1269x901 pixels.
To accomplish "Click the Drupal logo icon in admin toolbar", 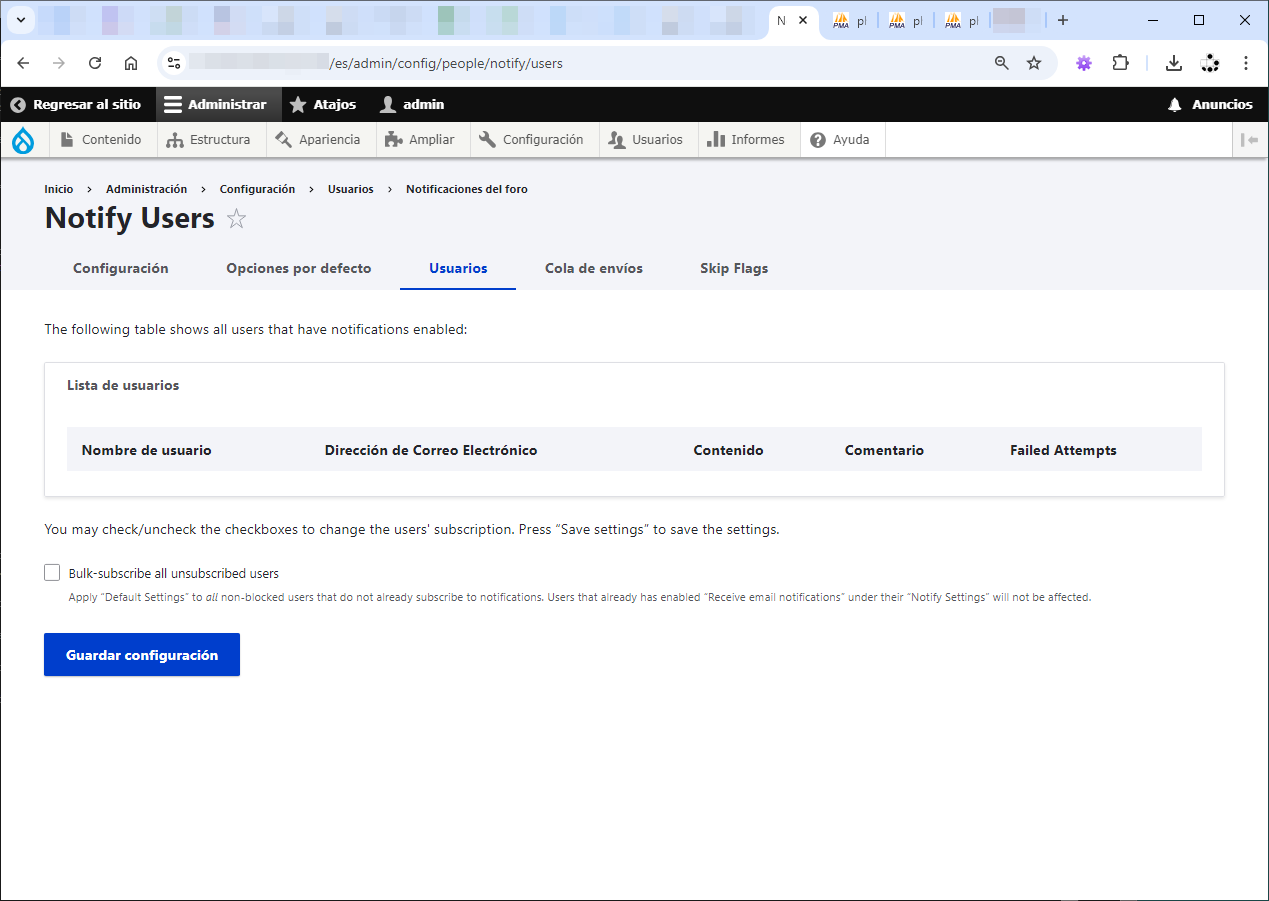I will coord(23,140).
